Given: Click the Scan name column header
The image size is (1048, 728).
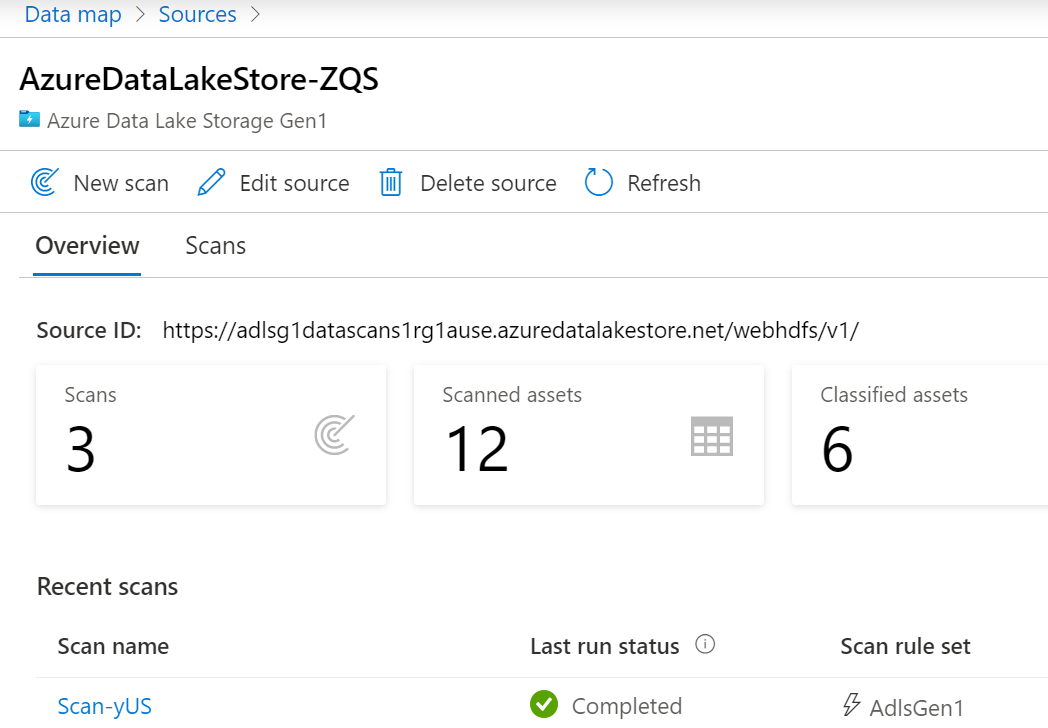Looking at the screenshot, I should pyautogui.click(x=113, y=647).
